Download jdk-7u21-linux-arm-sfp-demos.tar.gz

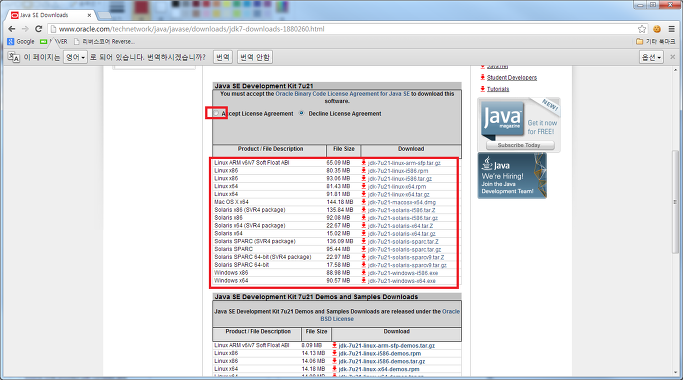coord(386,346)
